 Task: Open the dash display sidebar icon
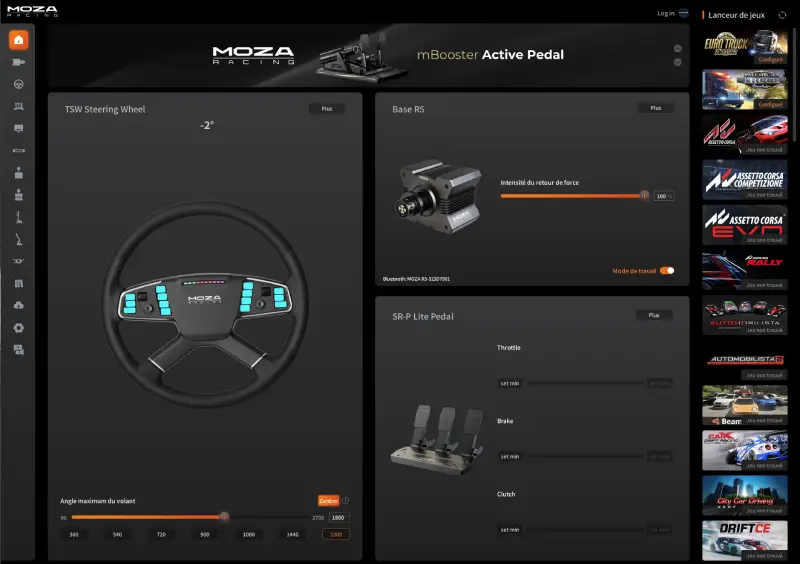coord(18,128)
